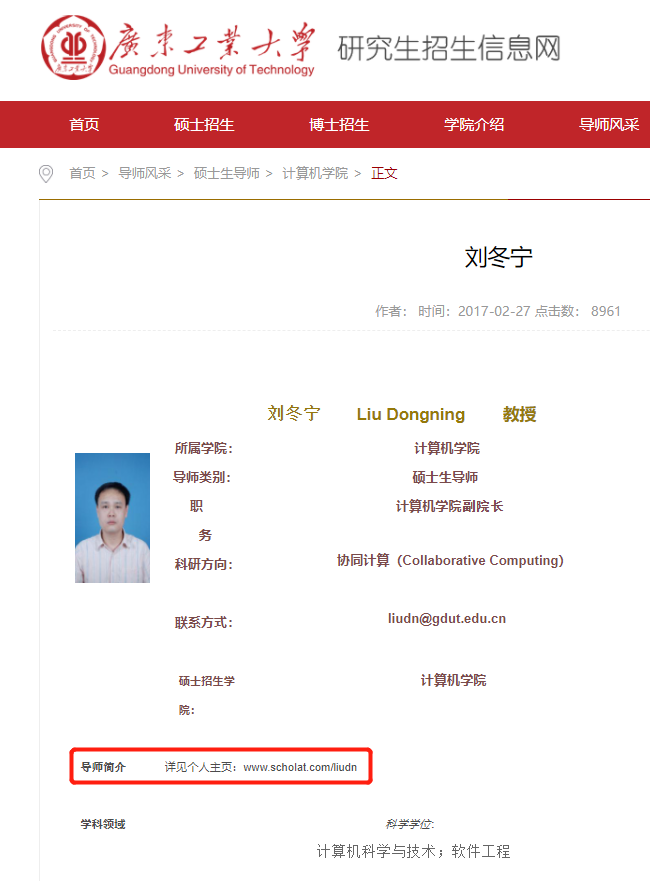The width and height of the screenshot is (650, 881).
Task: Click the 计算机学院副院长 position text
Action: 449,507
